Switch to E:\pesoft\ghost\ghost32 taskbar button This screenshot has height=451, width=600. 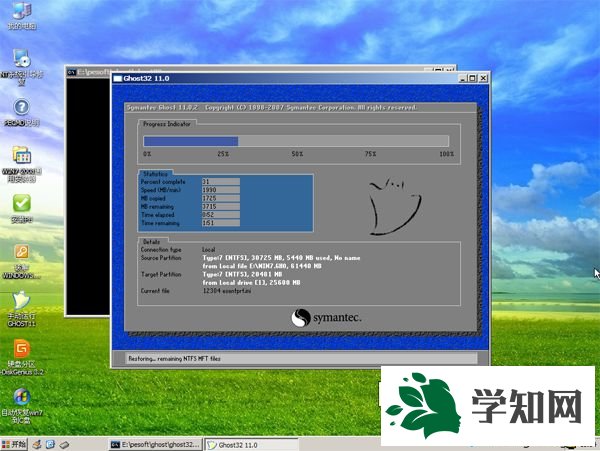(155, 444)
